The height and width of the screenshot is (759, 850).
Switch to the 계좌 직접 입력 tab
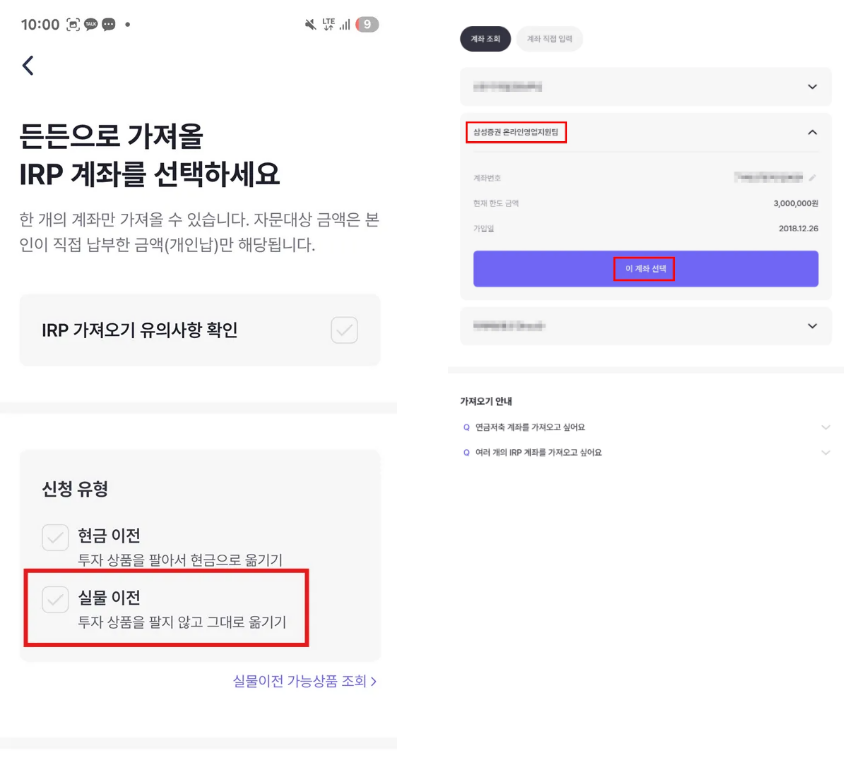[550, 39]
